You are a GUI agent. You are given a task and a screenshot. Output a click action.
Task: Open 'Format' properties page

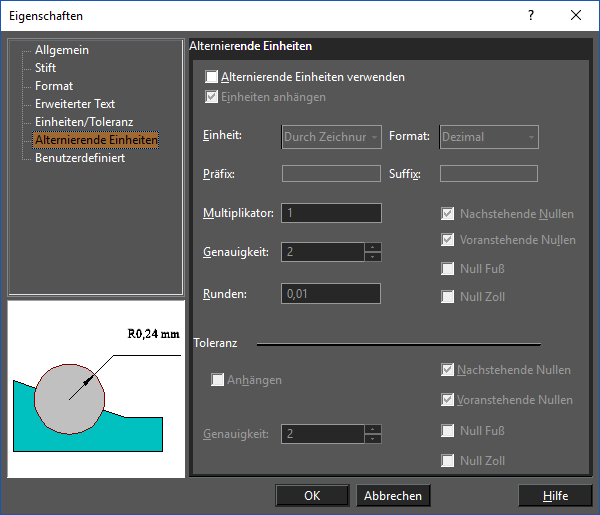pyautogui.click(x=54, y=86)
